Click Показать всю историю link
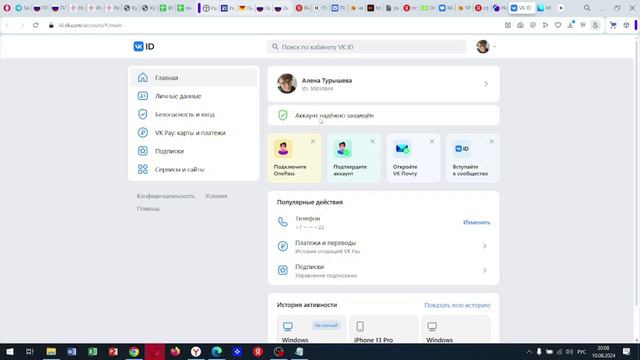The height and width of the screenshot is (360, 640). (457, 305)
